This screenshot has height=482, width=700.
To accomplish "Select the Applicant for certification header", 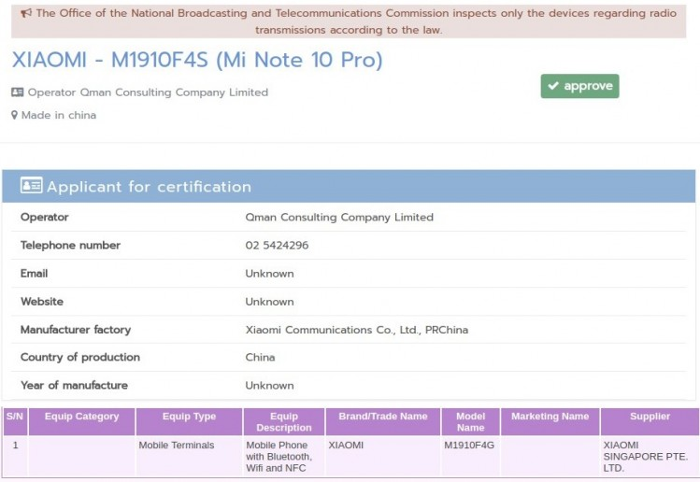I will pyautogui.click(x=349, y=186).
